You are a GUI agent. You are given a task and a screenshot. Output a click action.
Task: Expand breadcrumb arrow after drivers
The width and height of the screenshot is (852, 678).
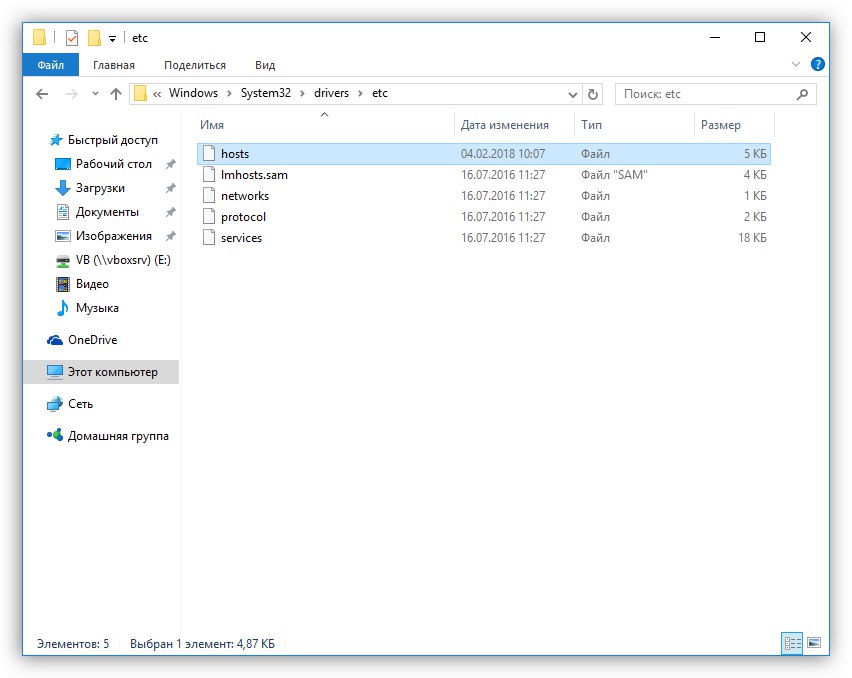click(x=360, y=94)
